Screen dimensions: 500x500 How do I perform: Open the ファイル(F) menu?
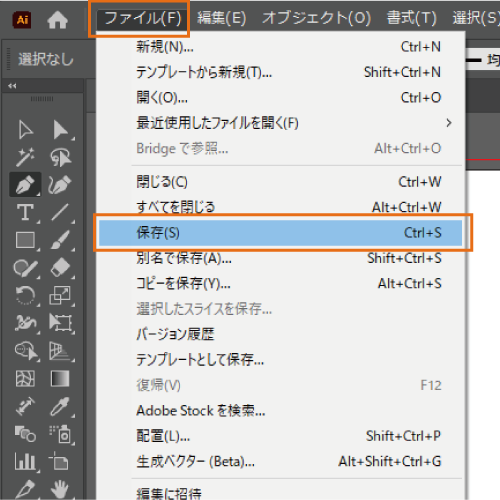(x=142, y=18)
